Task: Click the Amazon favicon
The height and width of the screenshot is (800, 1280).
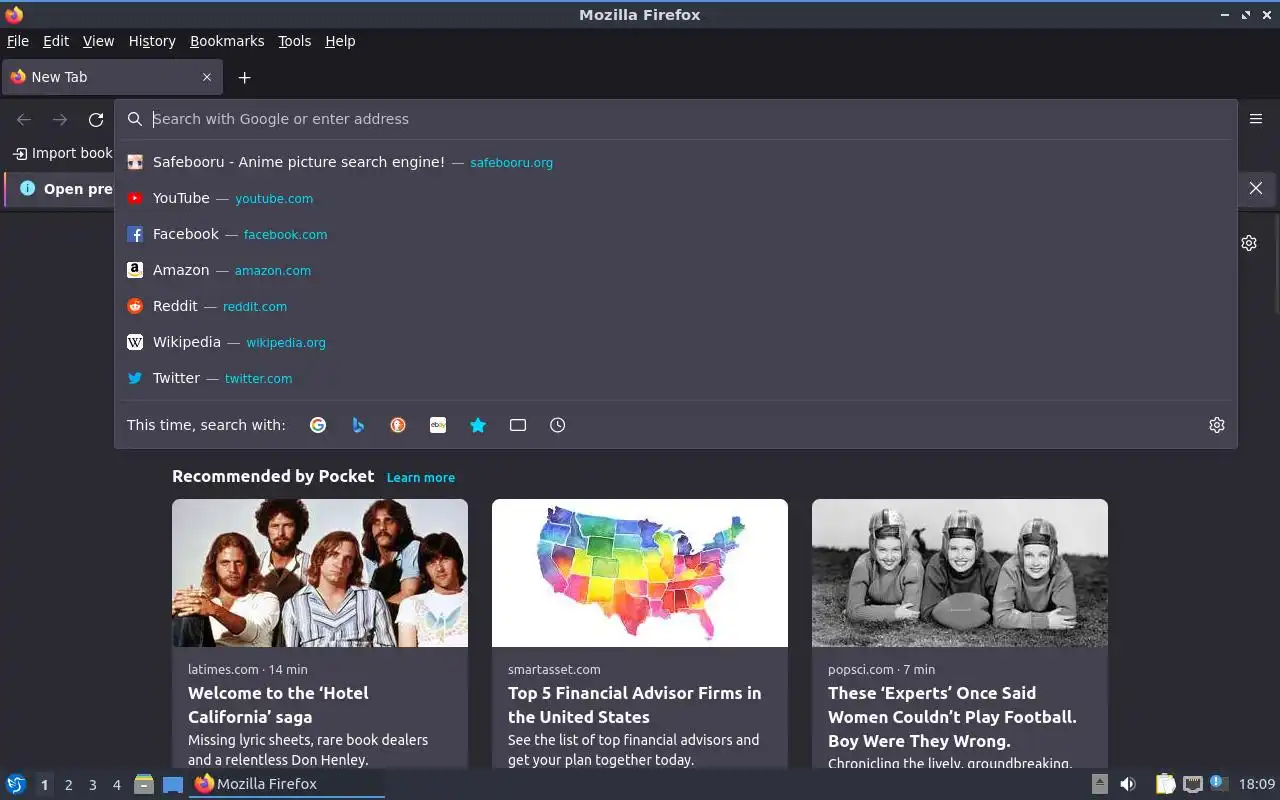Action: click(135, 270)
